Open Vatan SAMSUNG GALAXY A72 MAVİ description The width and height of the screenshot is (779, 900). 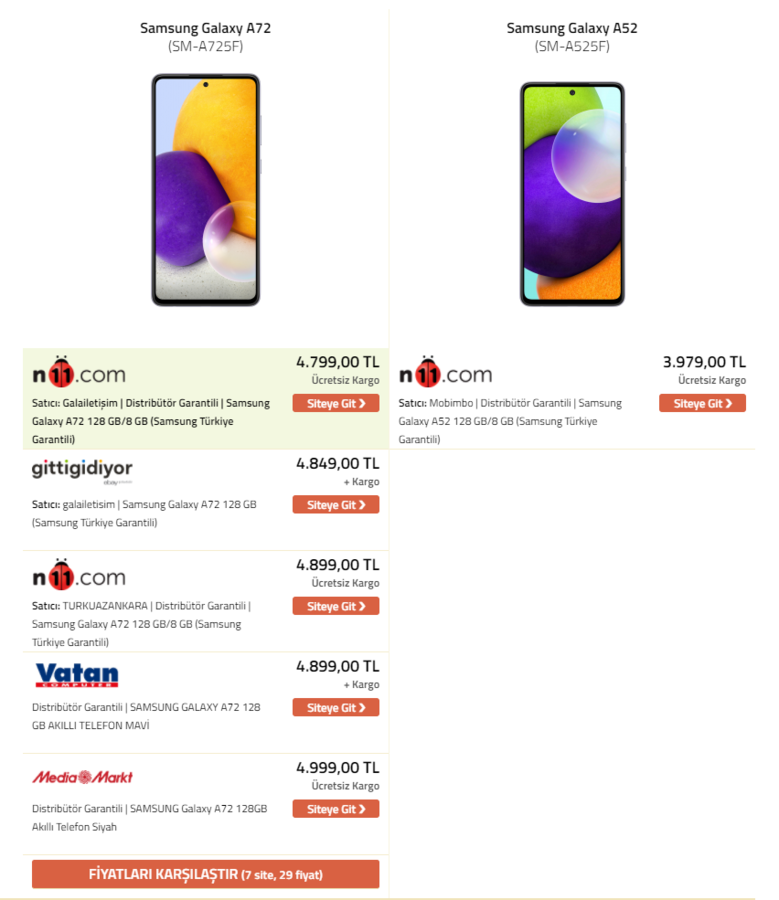pyautogui.click(x=146, y=716)
